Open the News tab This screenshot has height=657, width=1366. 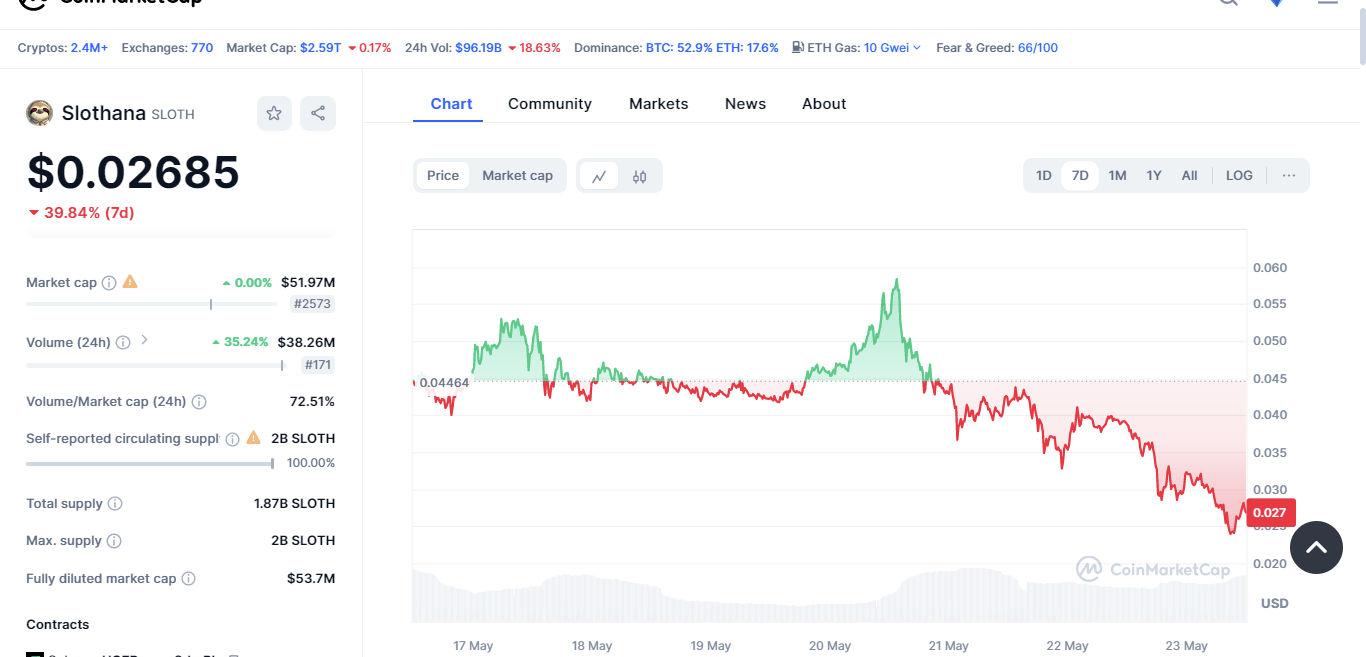click(745, 104)
